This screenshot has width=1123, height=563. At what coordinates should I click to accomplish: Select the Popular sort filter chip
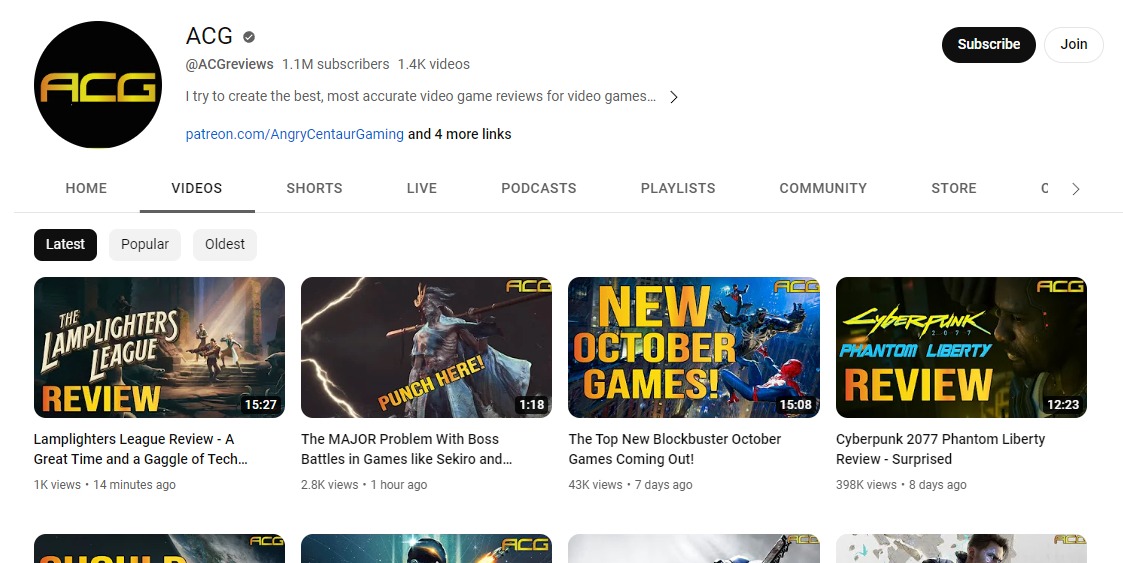click(x=145, y=244)
